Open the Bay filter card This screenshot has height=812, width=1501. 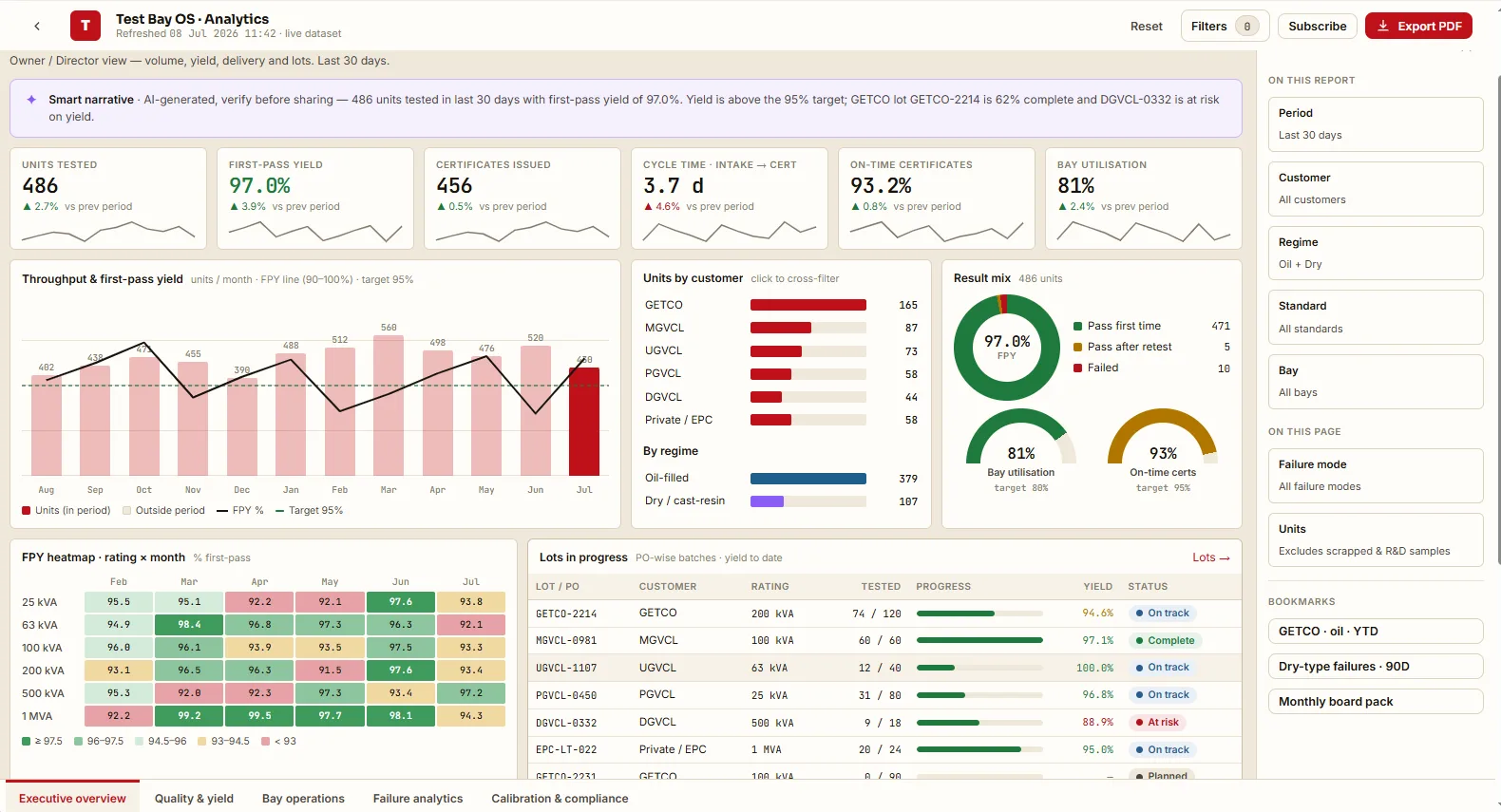pos(1376,382)
